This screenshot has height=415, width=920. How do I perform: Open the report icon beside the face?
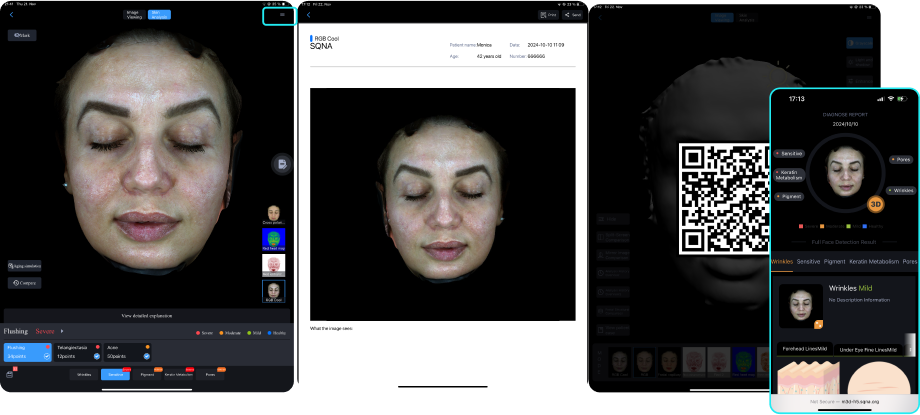pyautogui.click(x=282, y=164)
